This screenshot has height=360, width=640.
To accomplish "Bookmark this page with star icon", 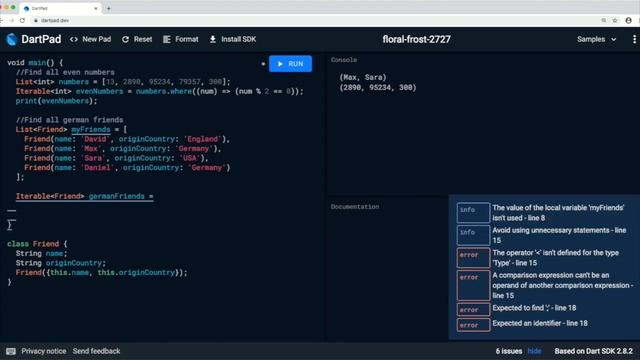I will pyautogui.click(x=615, y=20).
